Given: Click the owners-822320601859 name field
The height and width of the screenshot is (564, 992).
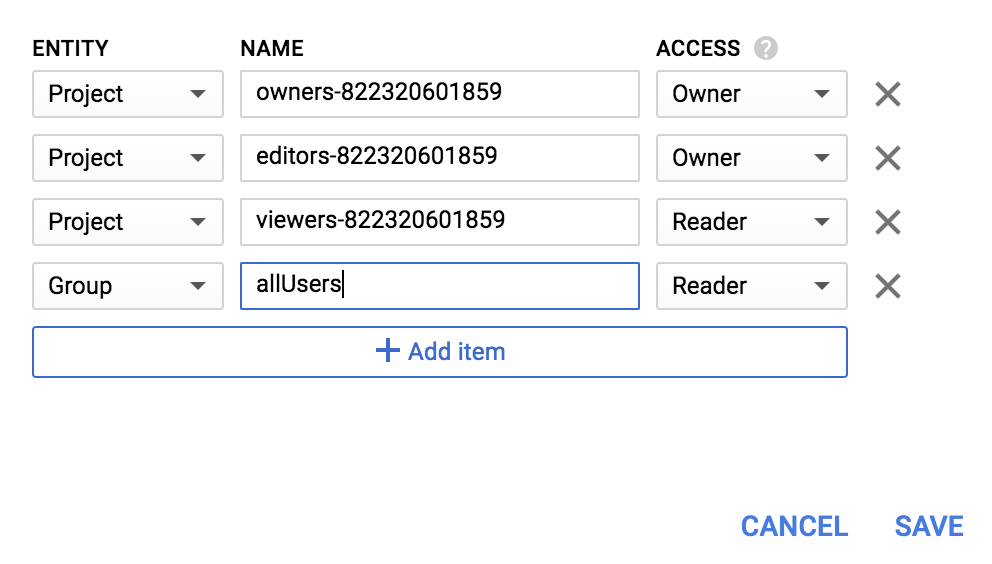Looking at the screenshot, I should point(439,94).
